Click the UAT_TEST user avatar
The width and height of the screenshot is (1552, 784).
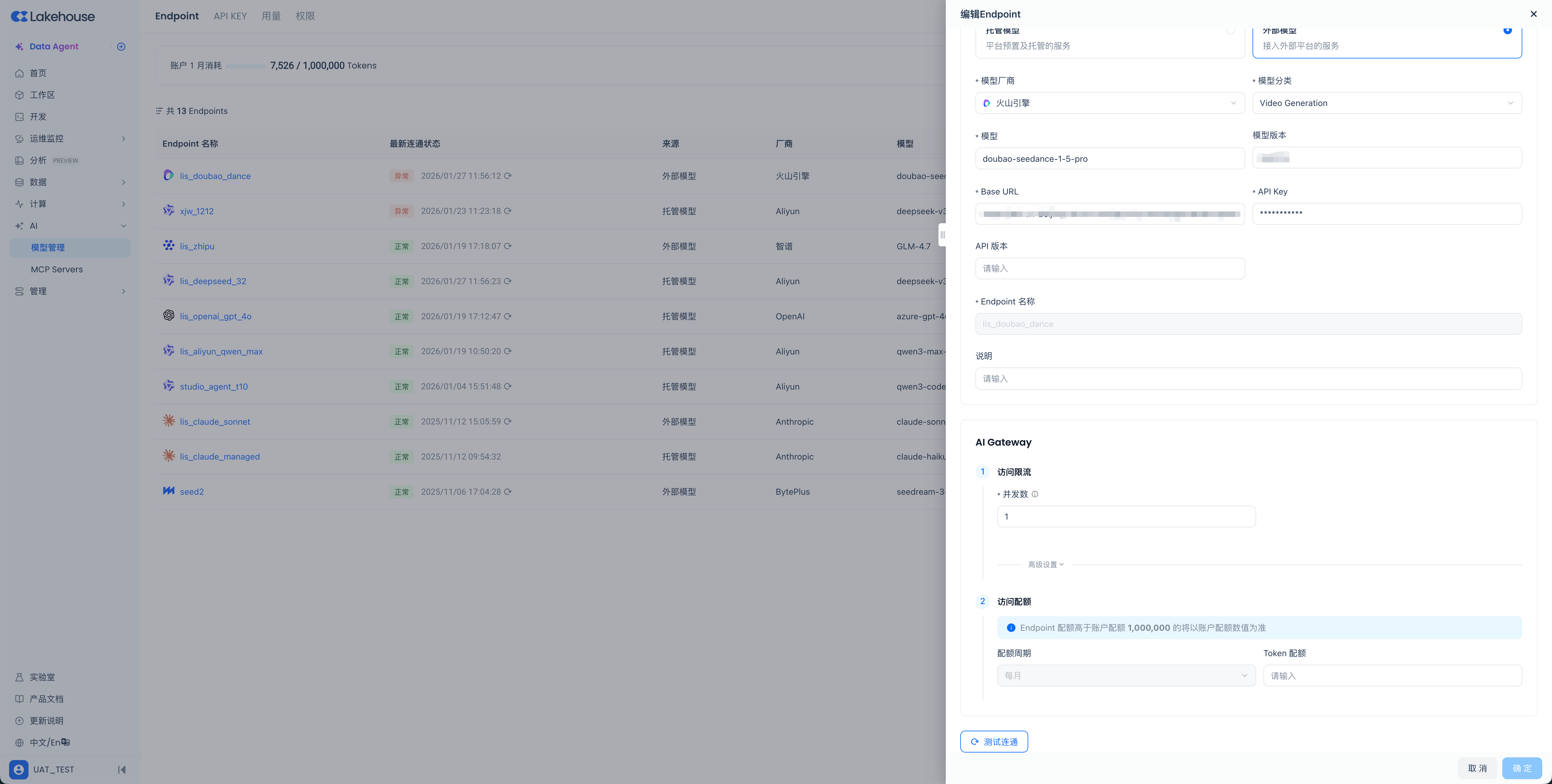click(19, 769)
